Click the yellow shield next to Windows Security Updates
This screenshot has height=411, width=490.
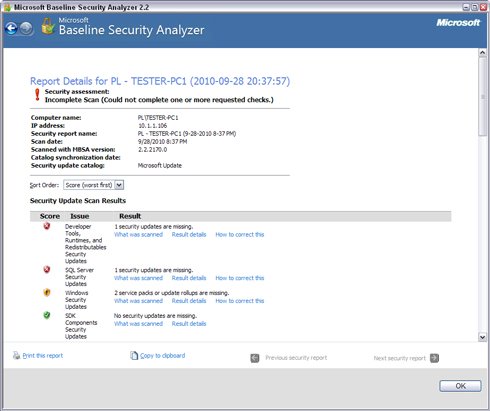47,292
